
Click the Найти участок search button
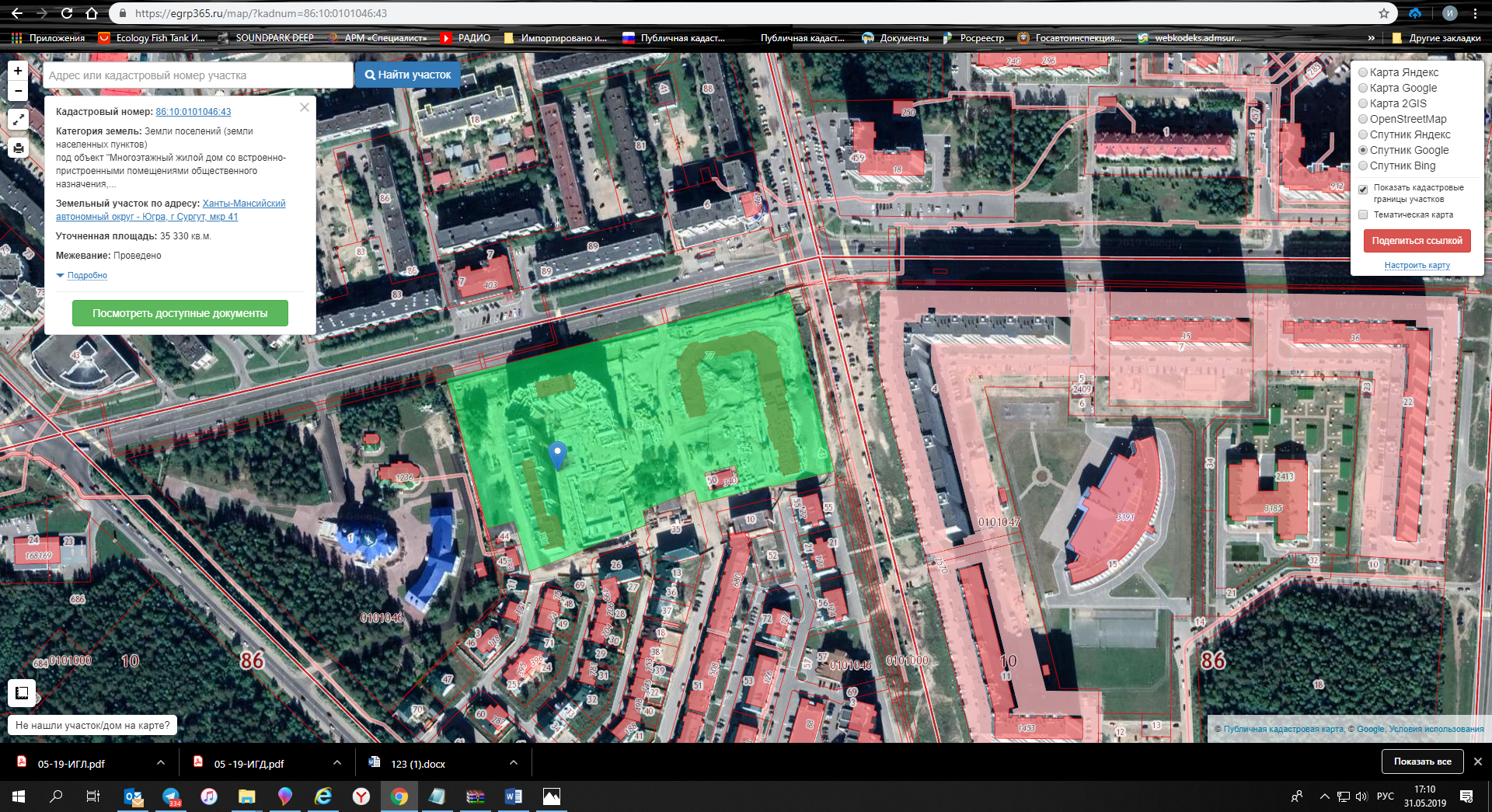click(408, 75)
